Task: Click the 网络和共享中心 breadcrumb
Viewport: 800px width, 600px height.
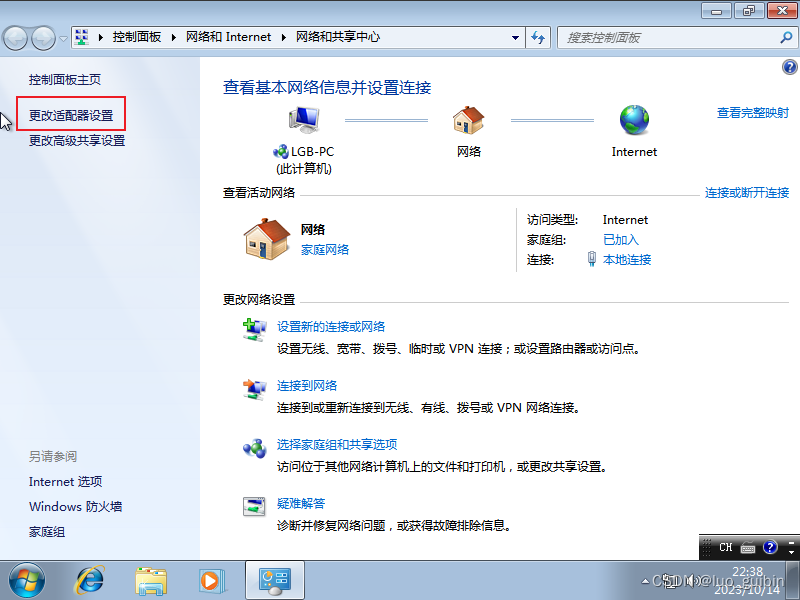Action: click(x=338, y=37)
